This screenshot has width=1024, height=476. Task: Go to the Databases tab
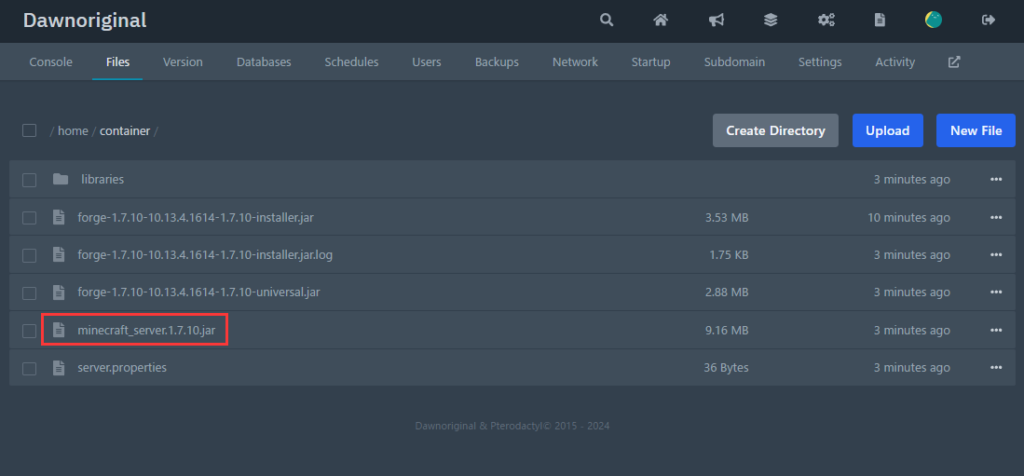(264, 62)
